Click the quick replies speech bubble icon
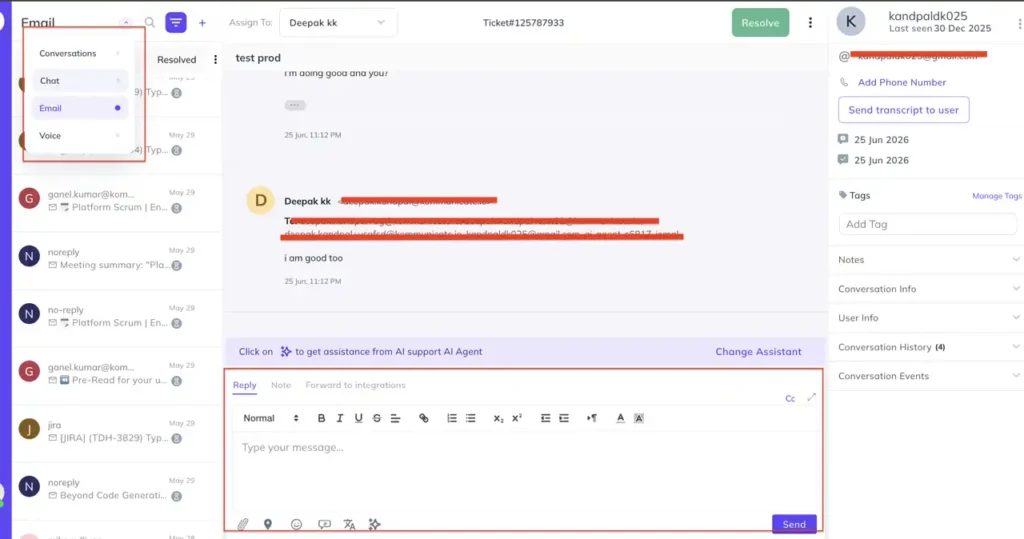 click(324, 524)
